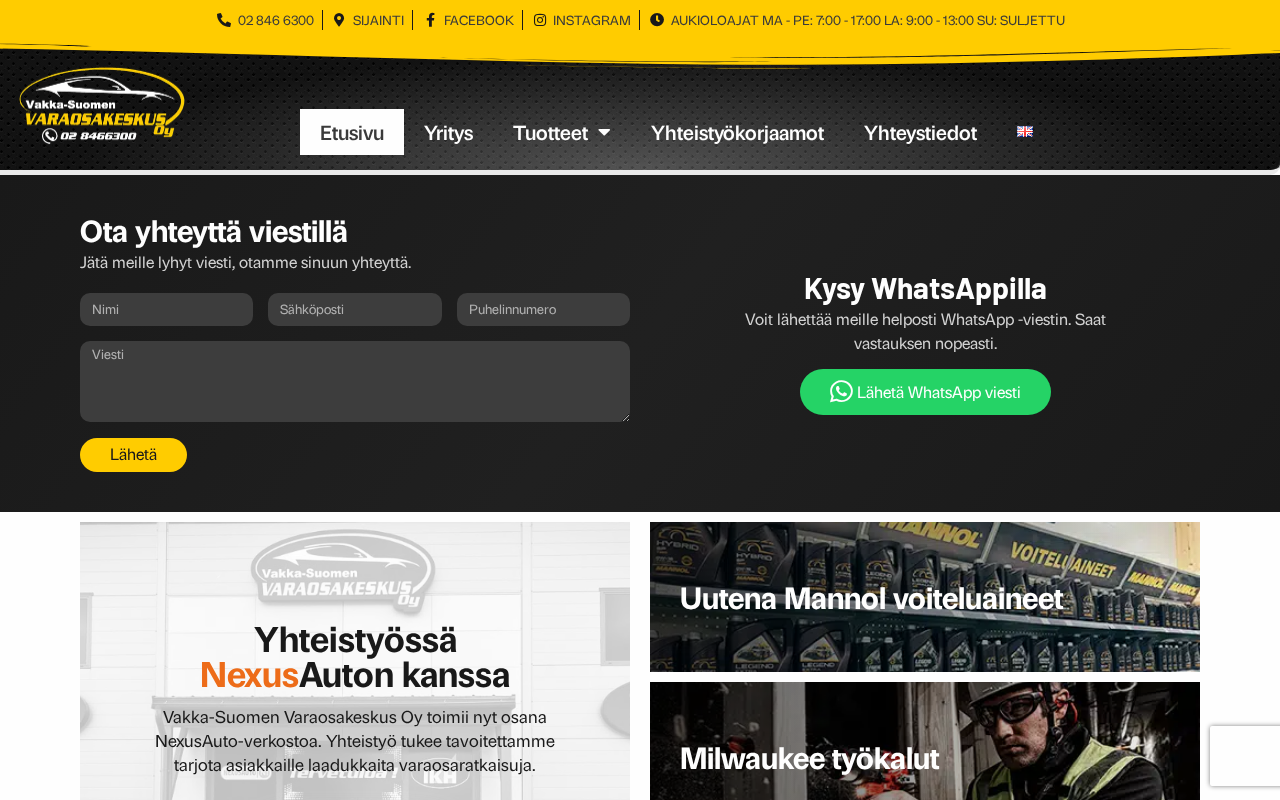Click the WhatsApp icon in the green button
The height and width of the screenshot is (800, 1280).
click(x=841, y=391)
